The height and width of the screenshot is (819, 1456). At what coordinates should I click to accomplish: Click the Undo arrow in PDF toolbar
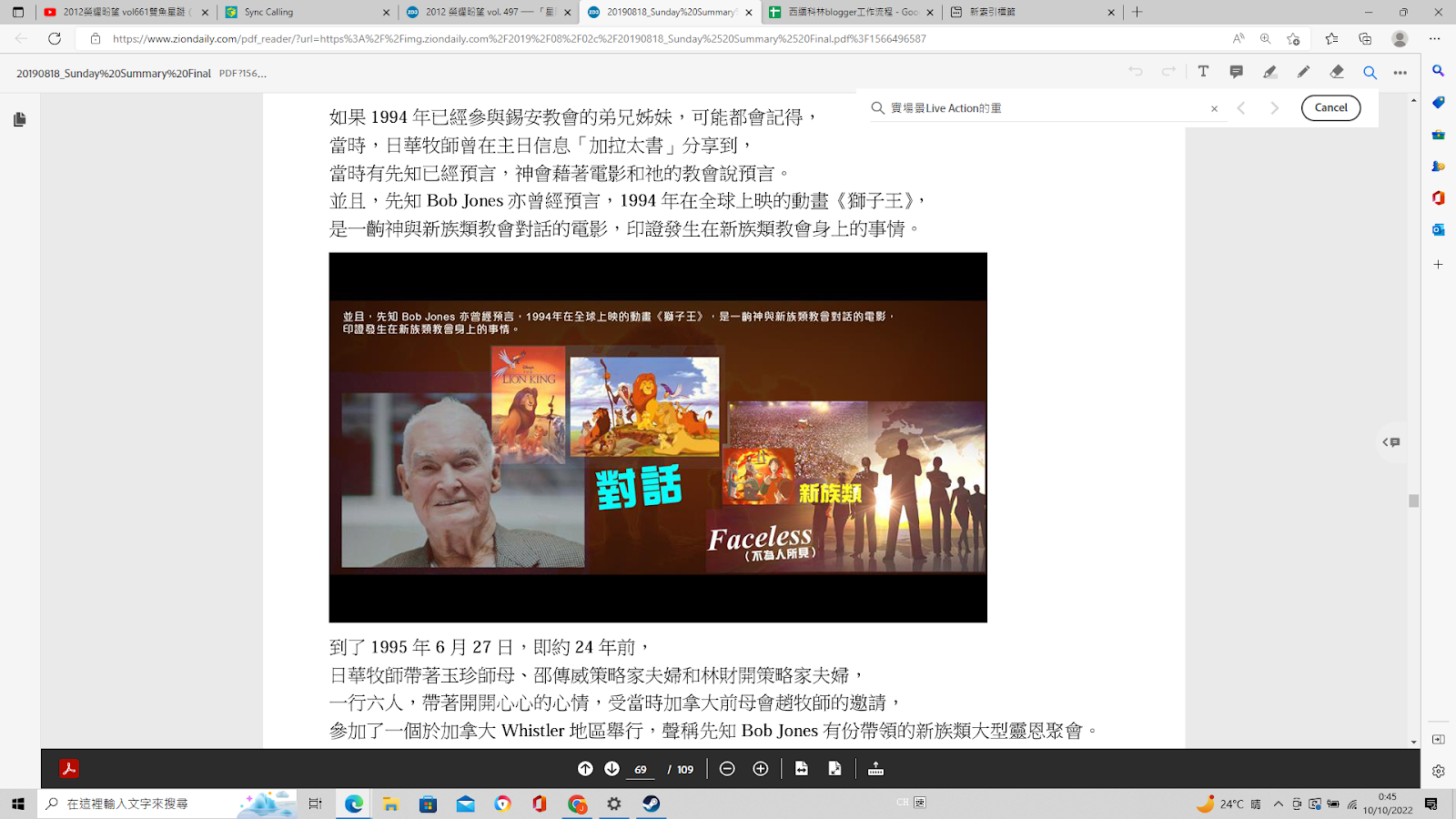point(1136,72)
